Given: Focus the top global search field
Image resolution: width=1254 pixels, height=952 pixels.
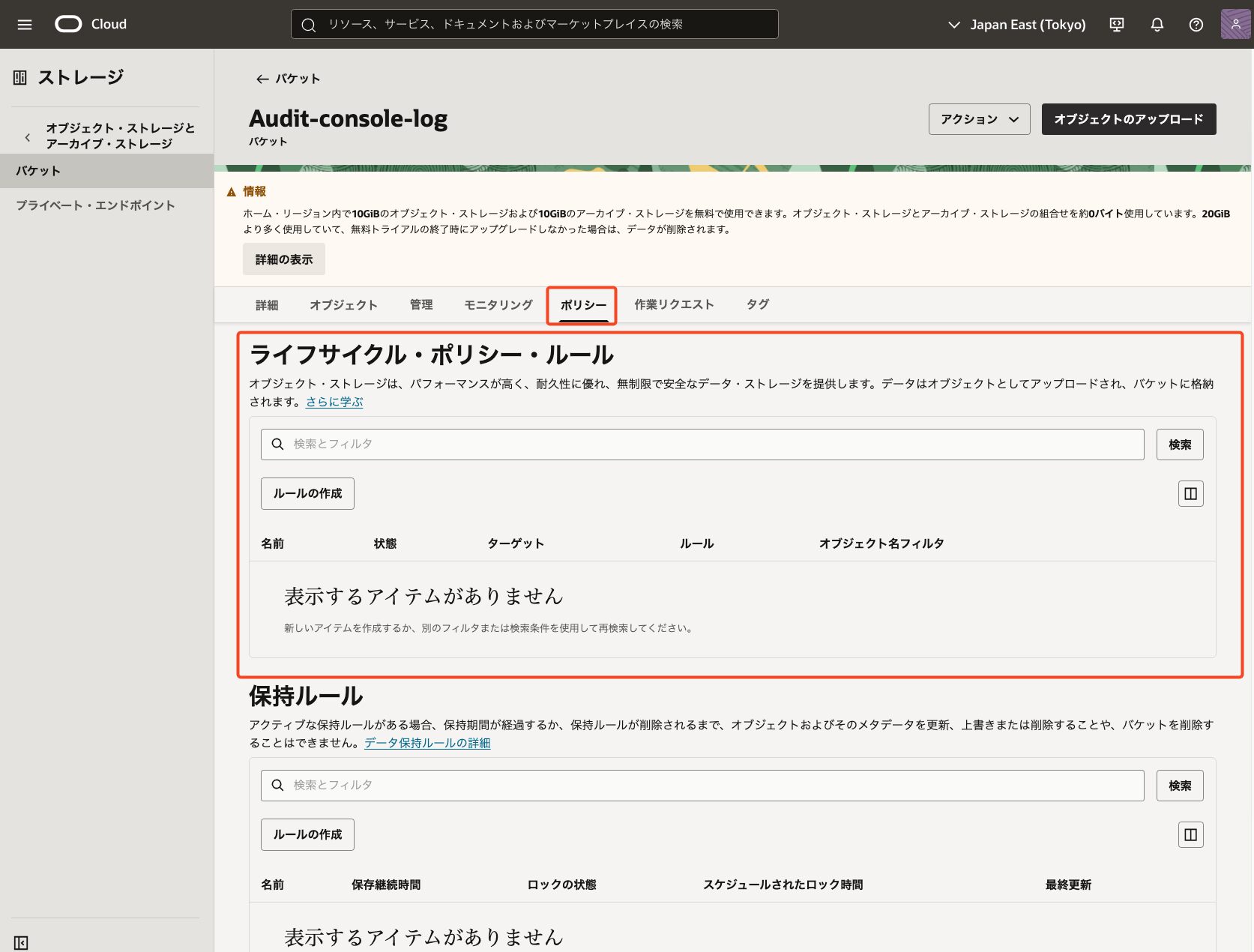Looking at the screenshot, I should 534,24.
